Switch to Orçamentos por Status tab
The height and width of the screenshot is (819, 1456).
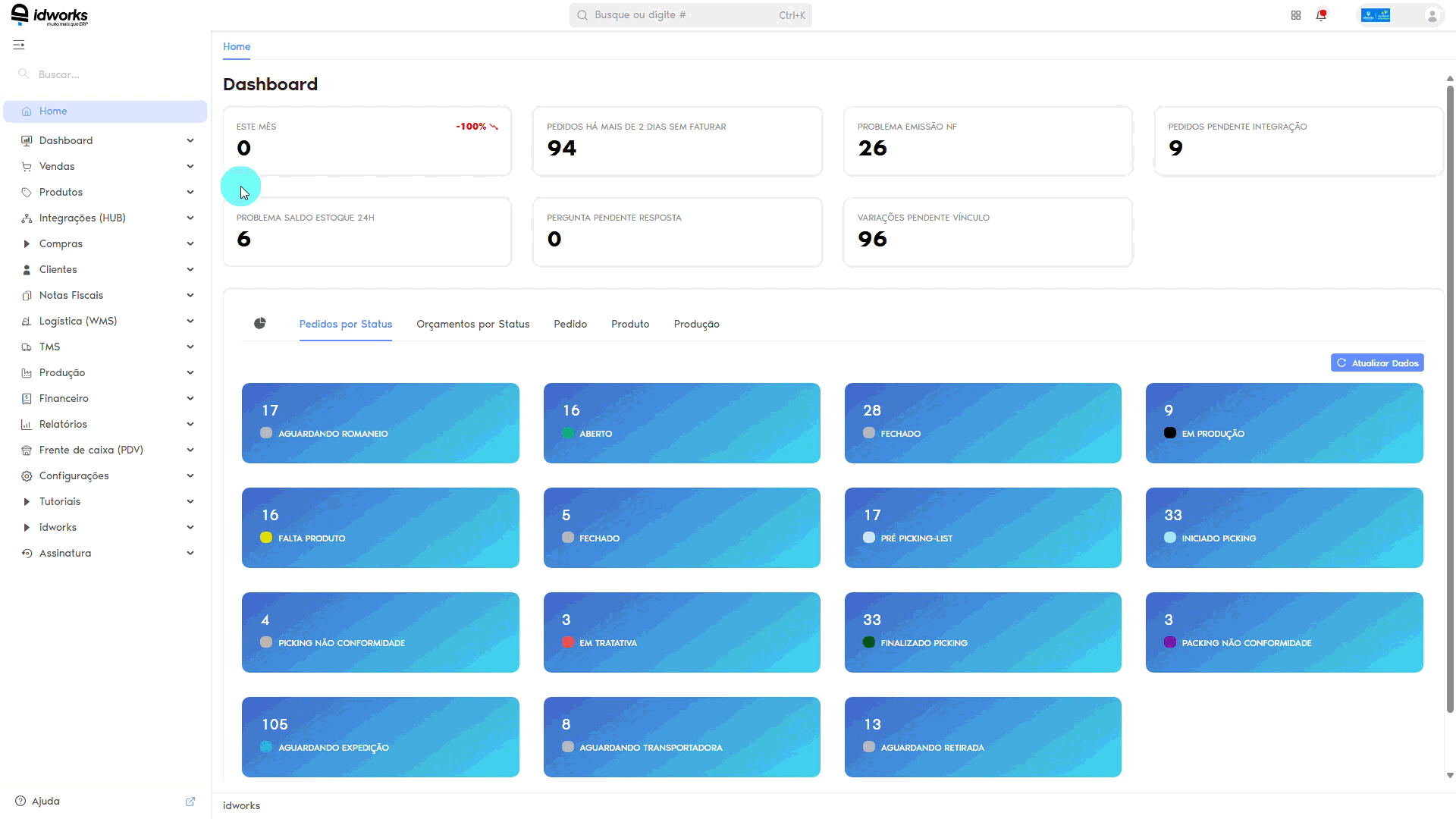click(472, 324)
